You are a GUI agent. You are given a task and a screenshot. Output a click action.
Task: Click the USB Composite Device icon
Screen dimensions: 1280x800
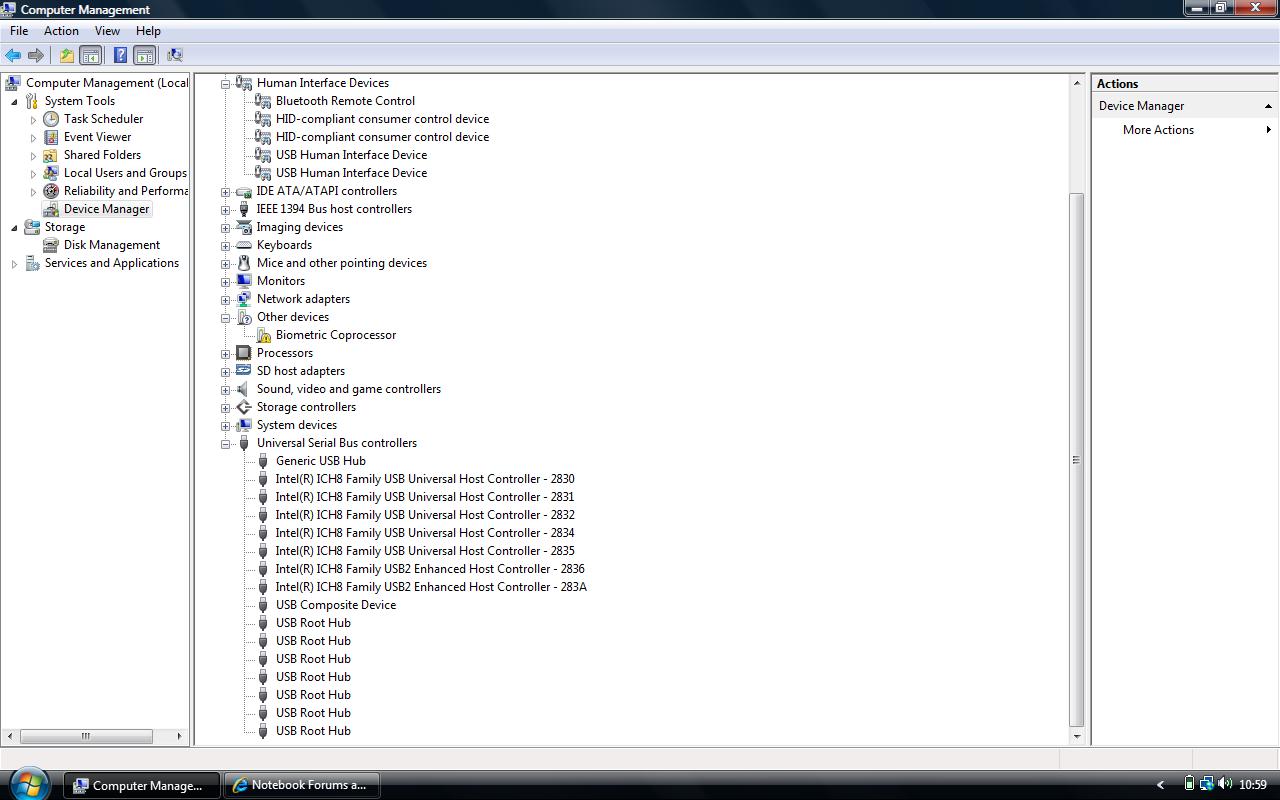click(263, 605)
